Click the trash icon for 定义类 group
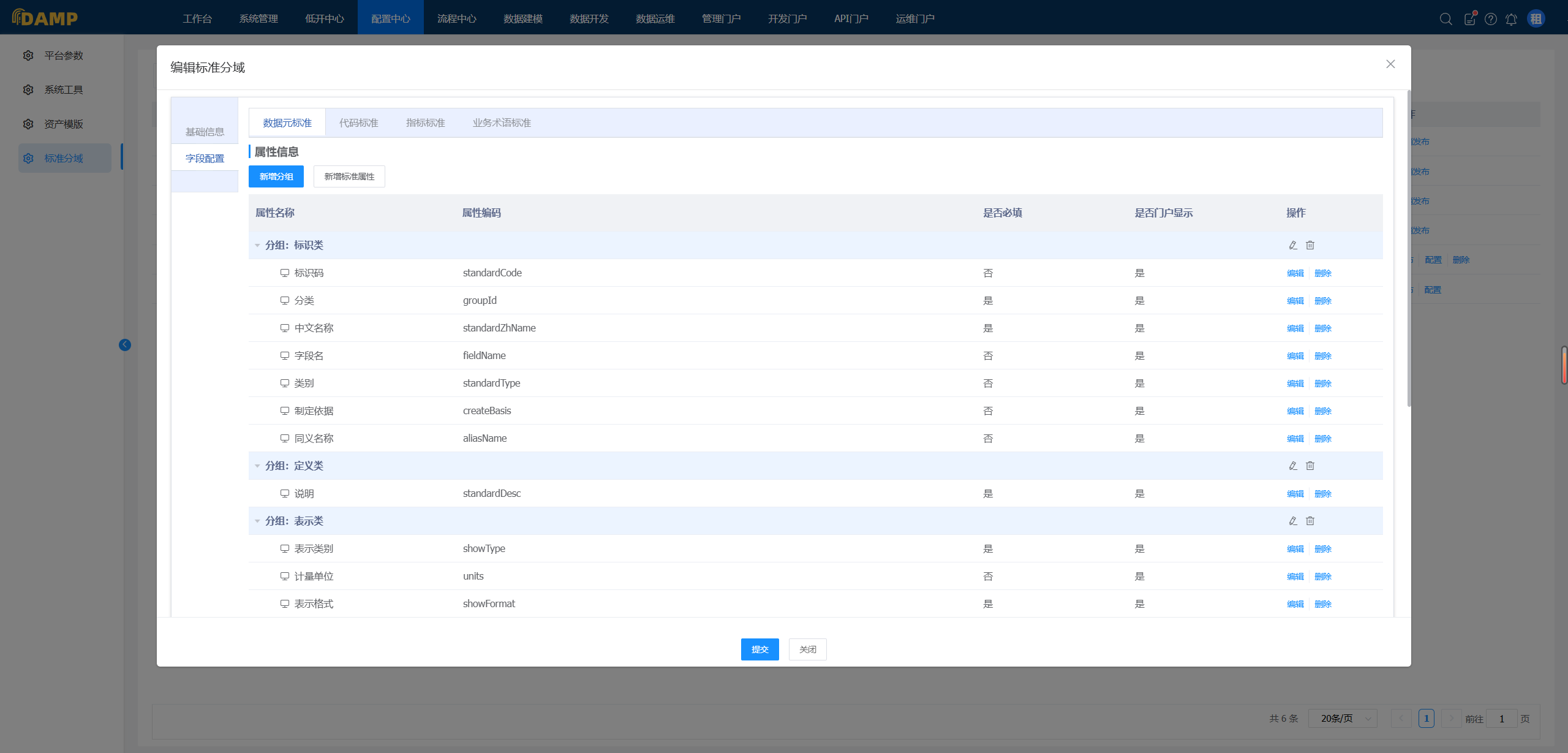Screen dimensions: 1568x753 (x=1310, y=466)
